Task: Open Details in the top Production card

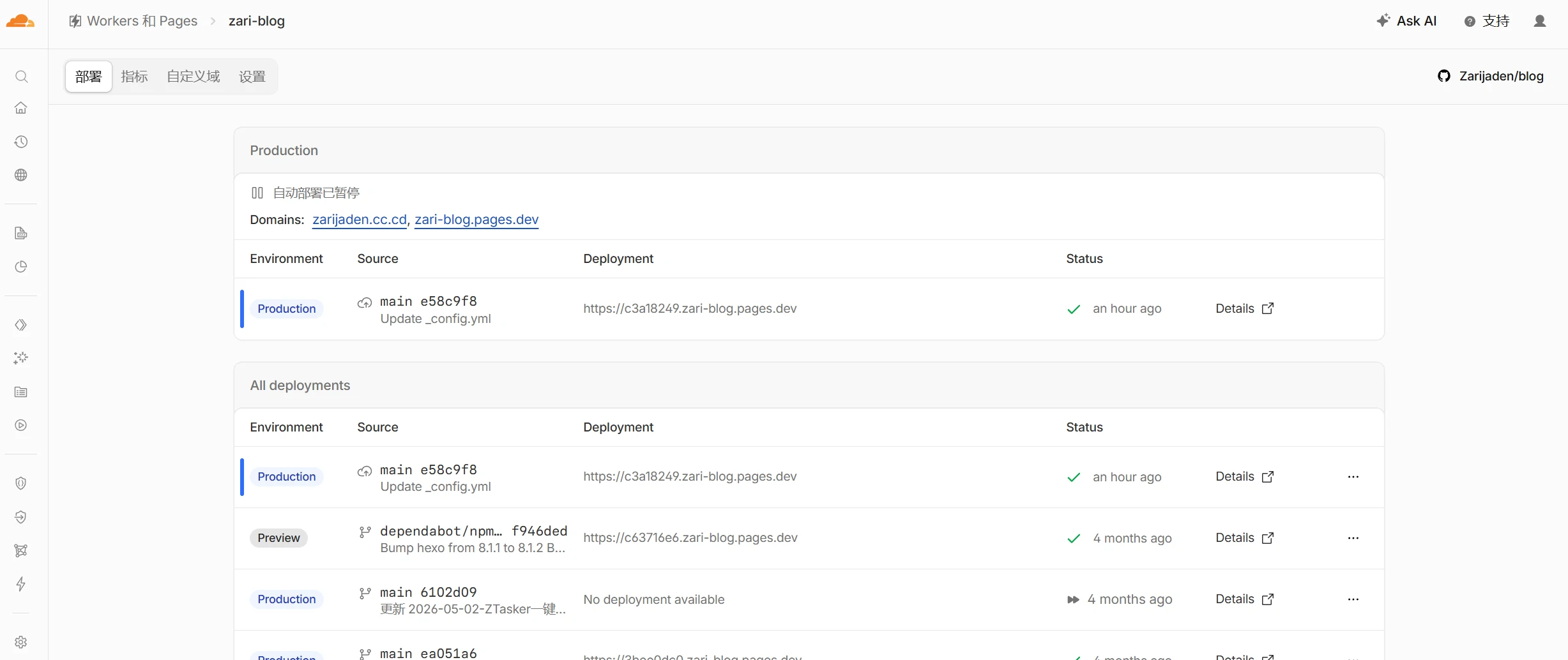Action: point(1245,308)
